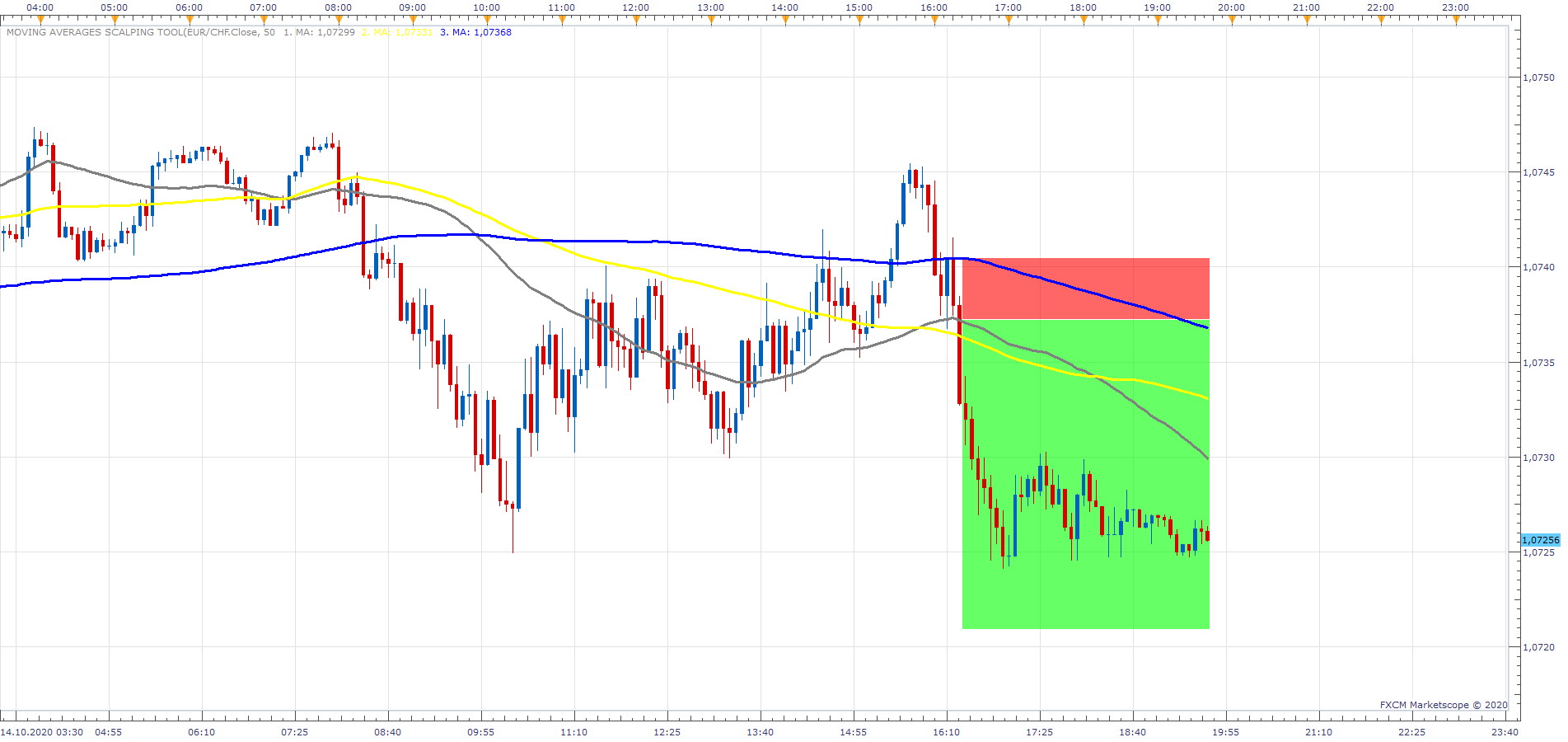Select the red stop-loss zone rectangle

tap(1086, 289)
